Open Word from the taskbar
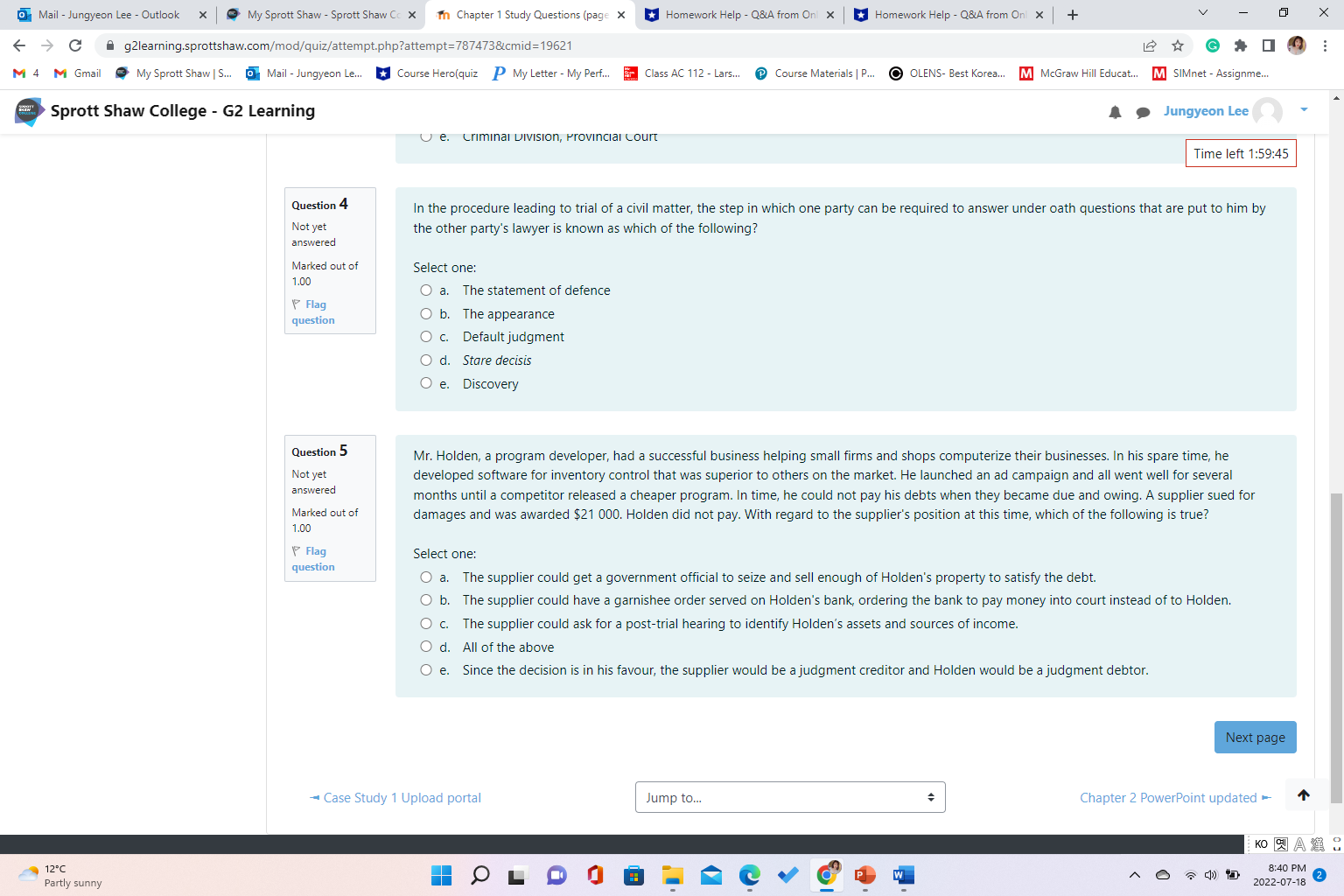Viewport: 1344px width, 896px height. tap(903, 875)
